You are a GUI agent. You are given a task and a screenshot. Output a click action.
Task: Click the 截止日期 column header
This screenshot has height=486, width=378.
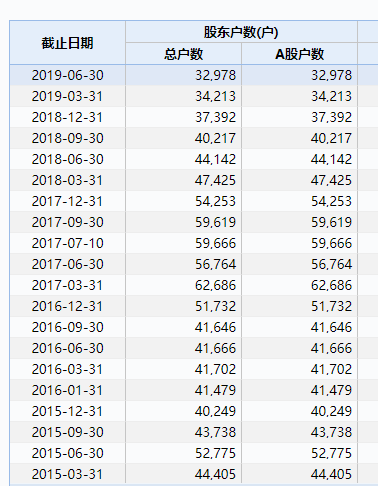click(67, 43)
